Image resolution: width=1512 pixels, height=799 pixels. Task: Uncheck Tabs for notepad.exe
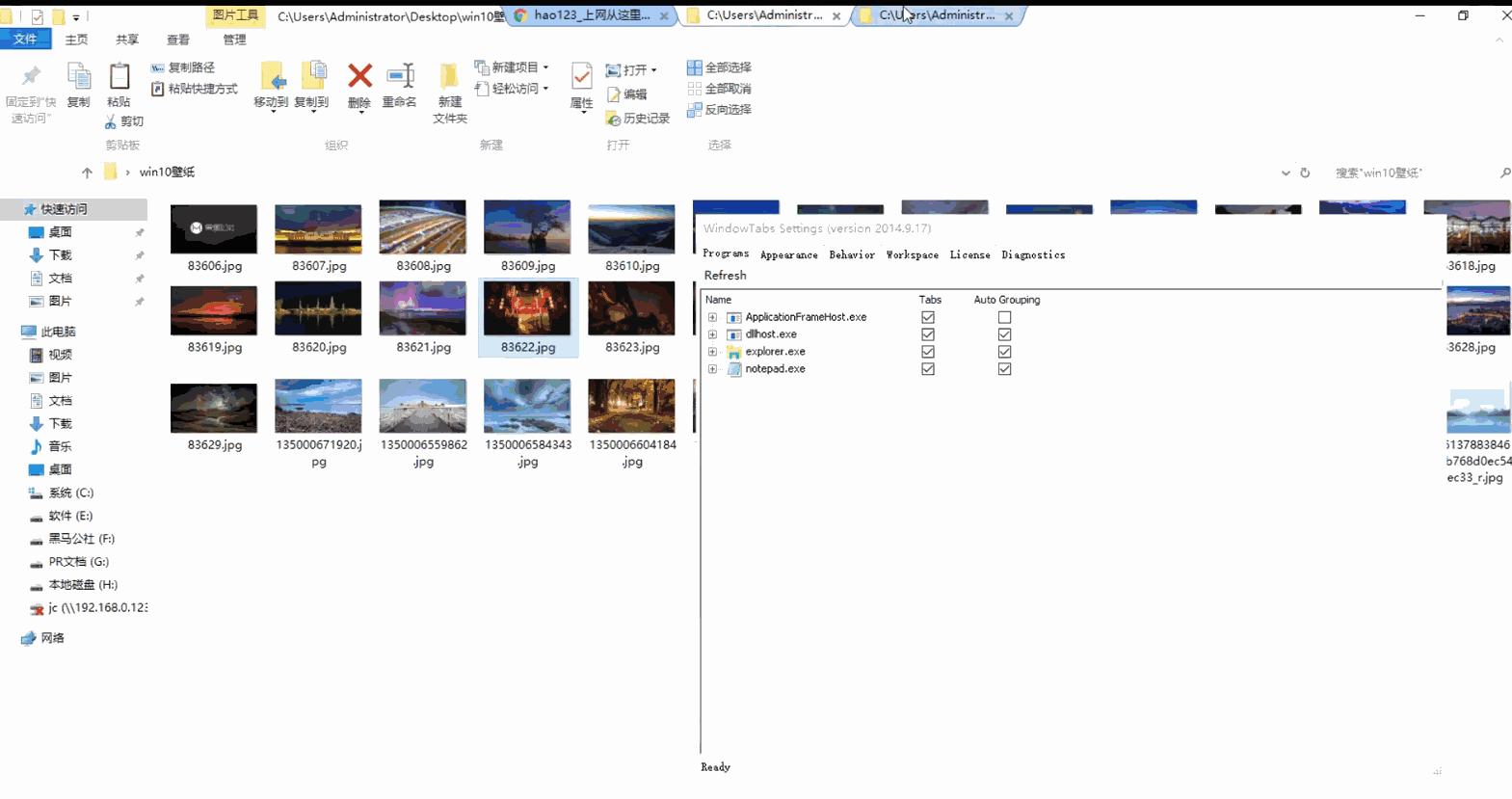(x=928, y=369)
